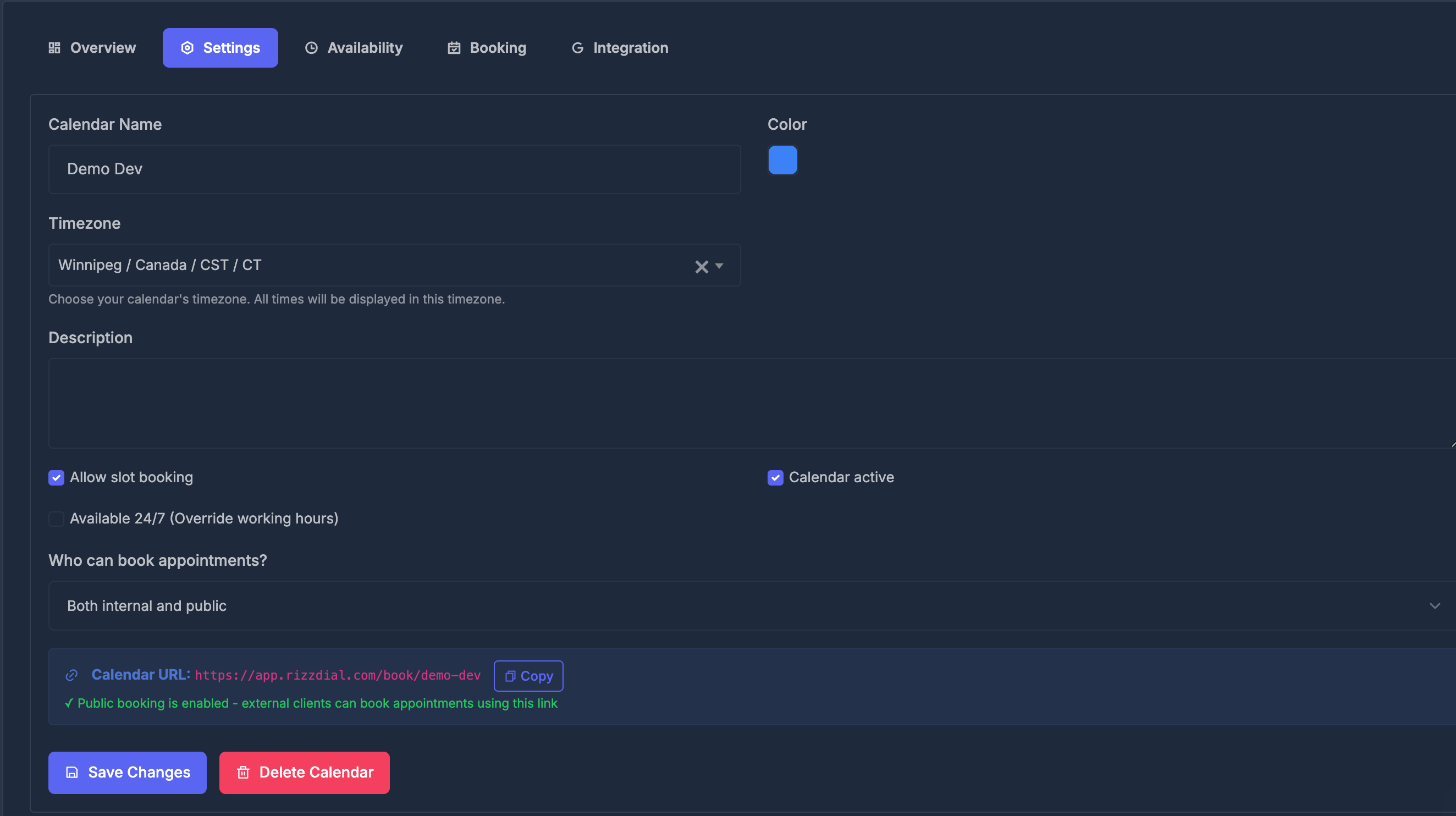Enable Available 24/7 override checkbox
1456x816 pixels.
(56, 519)
